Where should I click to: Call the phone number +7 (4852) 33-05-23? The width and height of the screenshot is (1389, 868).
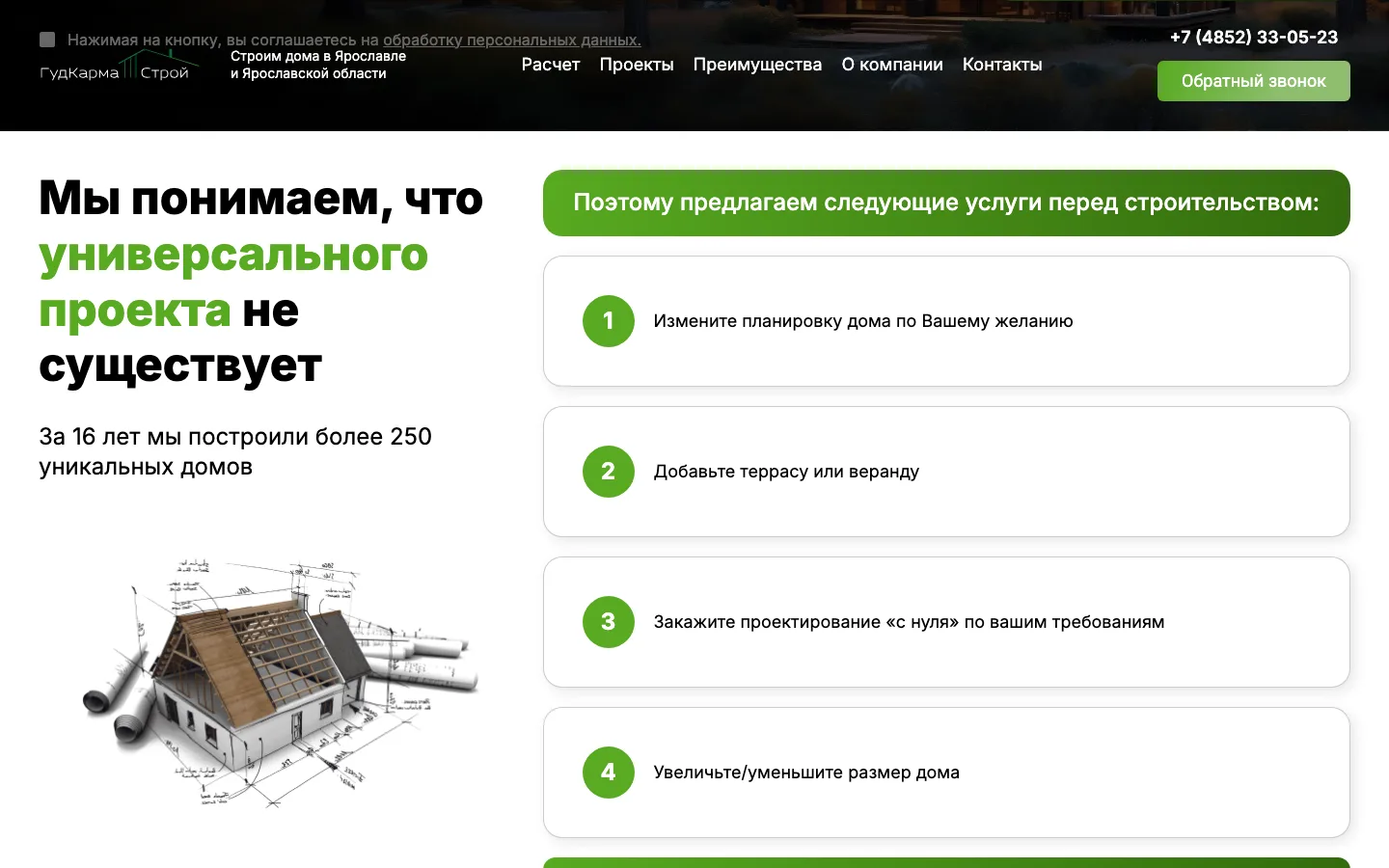tap(1254, 37)
